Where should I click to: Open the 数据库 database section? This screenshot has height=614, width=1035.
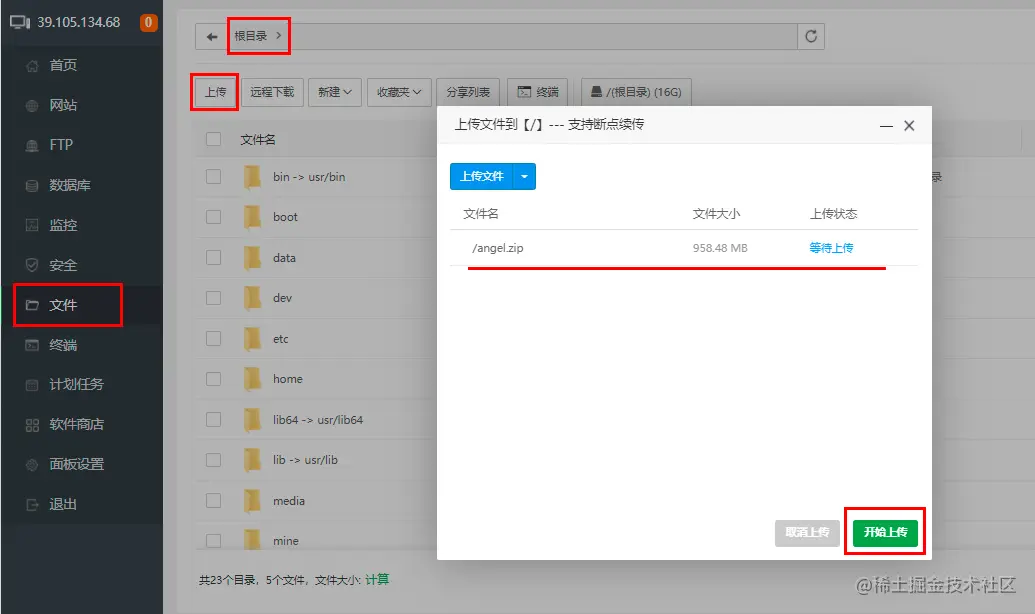[63, 184]
